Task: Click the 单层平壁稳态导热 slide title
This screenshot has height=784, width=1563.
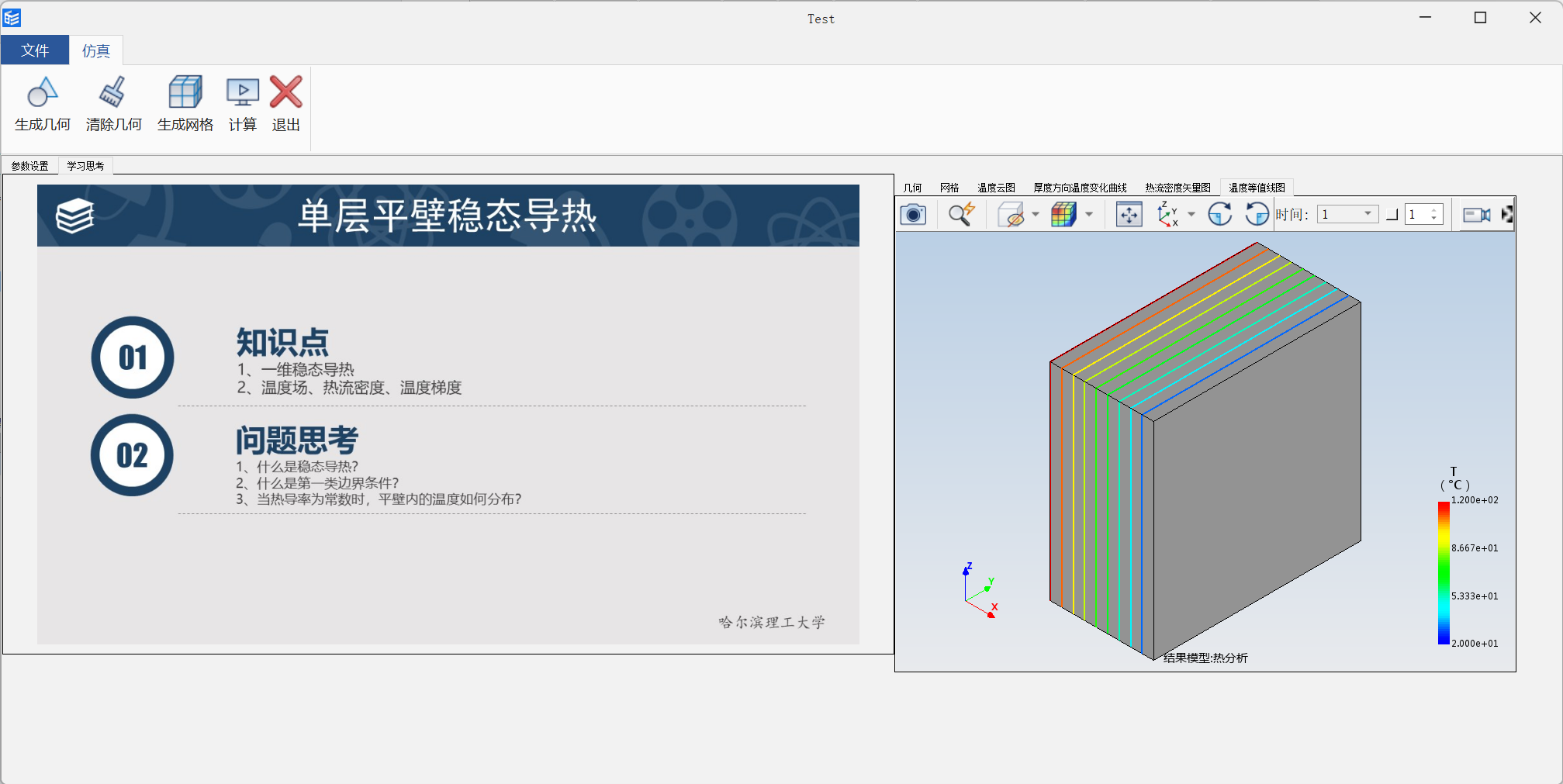Action: [448, 216]
